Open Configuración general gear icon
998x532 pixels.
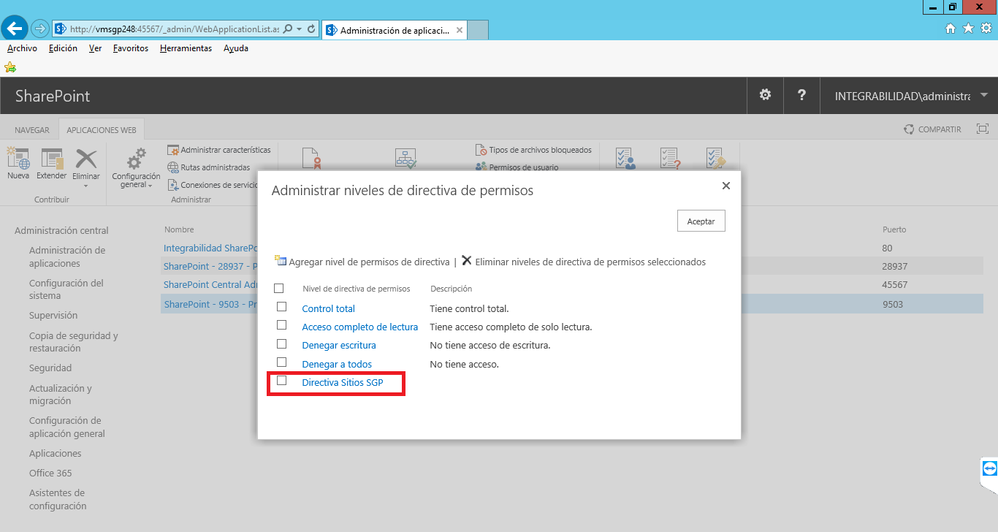tap(136, 159)
